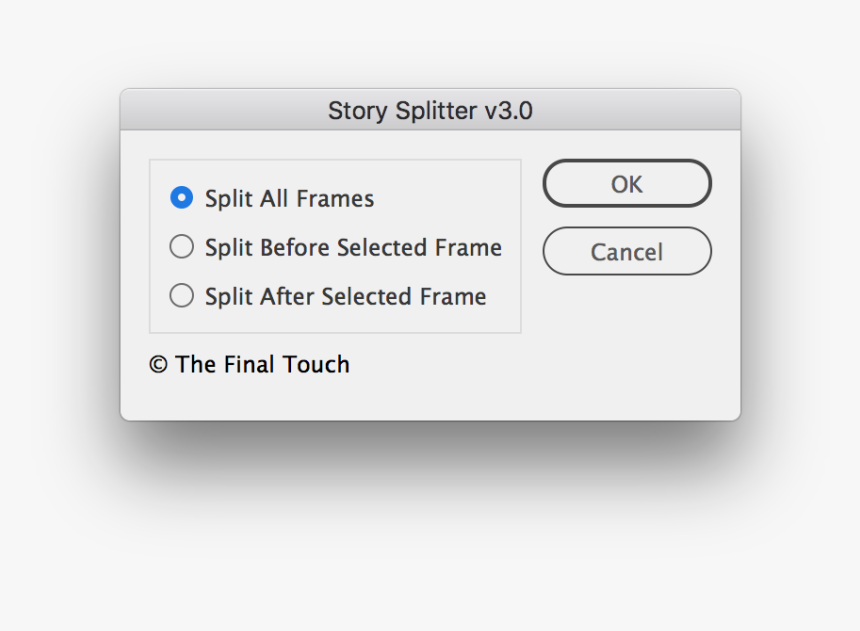The image size is (860, 631).
Task: Click the dialog background below the copyright
Action: (x=430, y=400)
